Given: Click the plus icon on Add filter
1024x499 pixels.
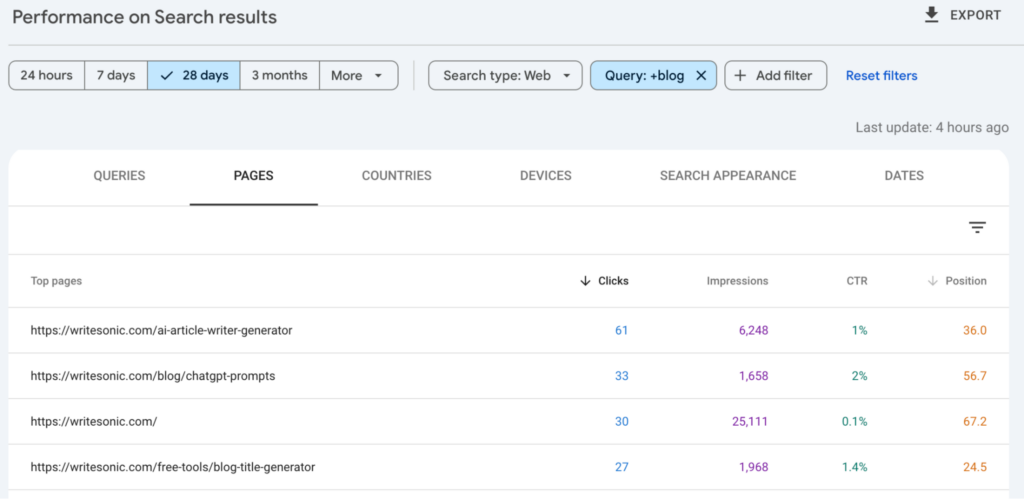Looking at the screenshot, I should pos(740,76).
